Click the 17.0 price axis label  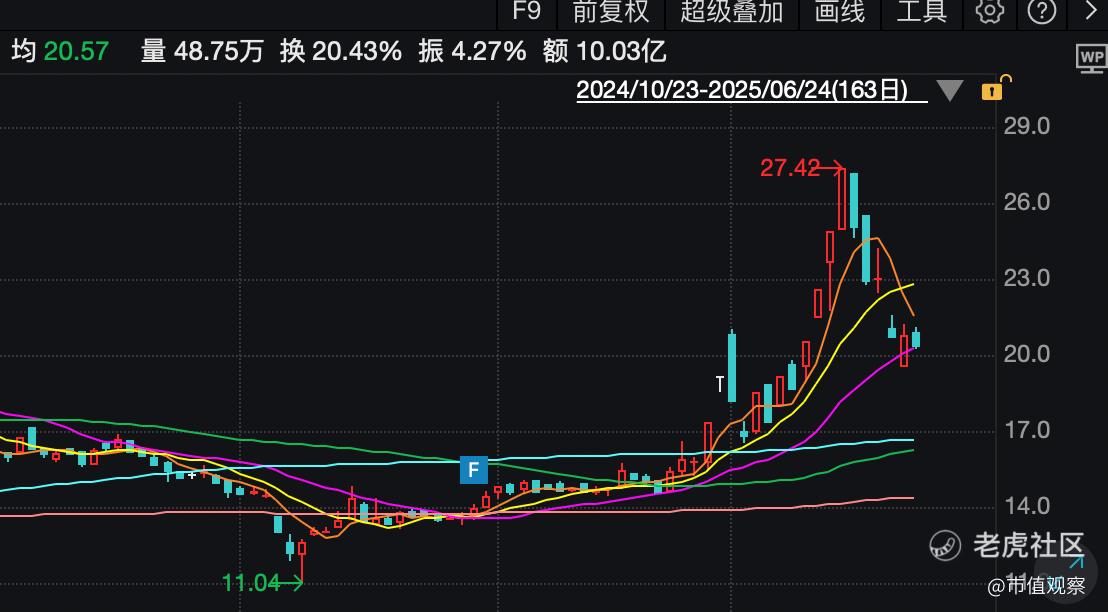pos(1027,430)
